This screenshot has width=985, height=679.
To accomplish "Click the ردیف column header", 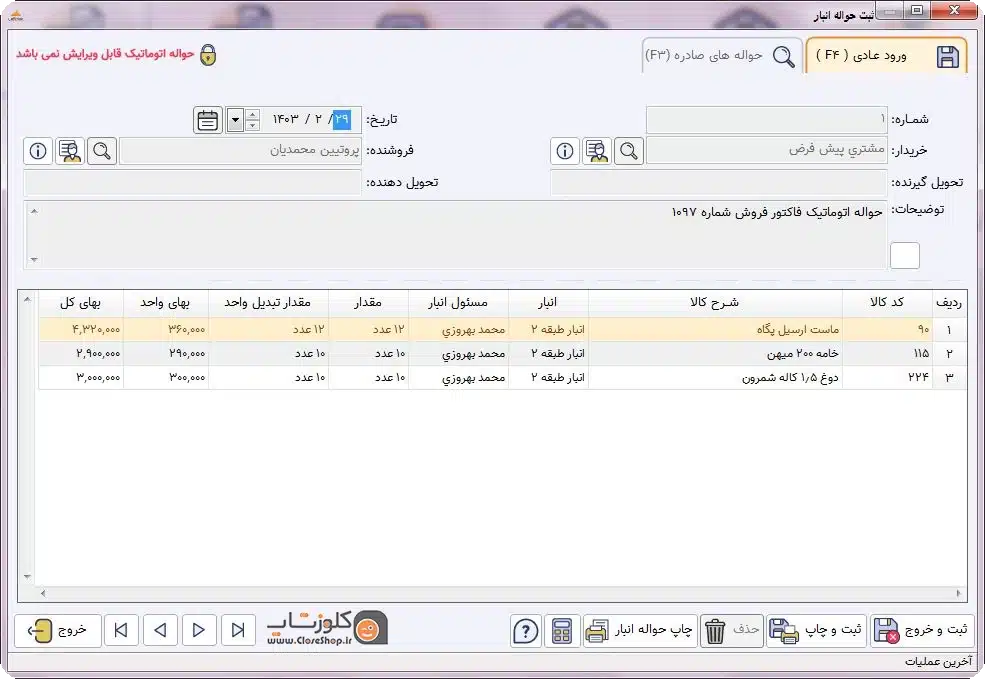I will tap(949, 303).
